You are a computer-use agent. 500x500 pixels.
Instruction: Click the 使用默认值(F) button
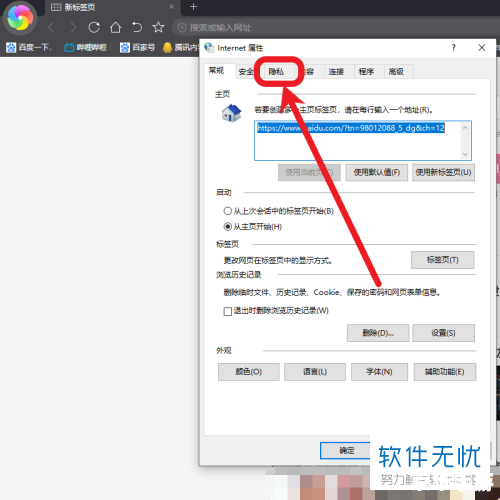(377, 172)
